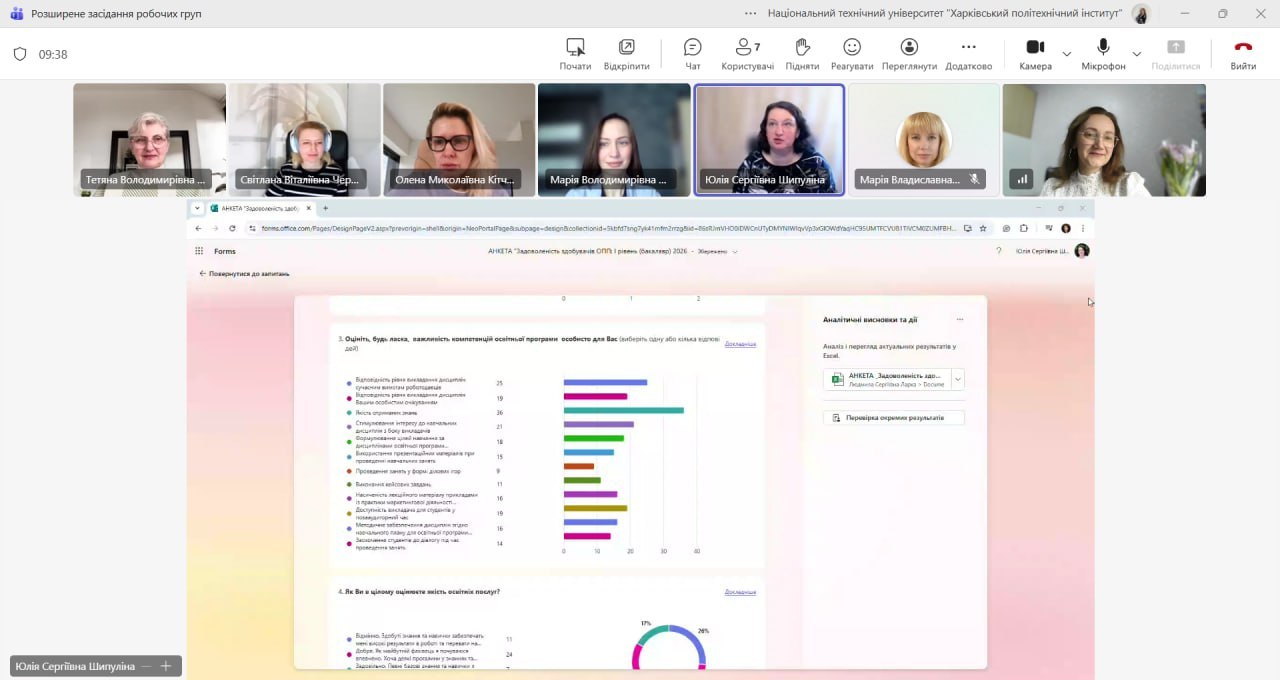Open the Чат panel

pyautogui.click(x=693, y=54)
